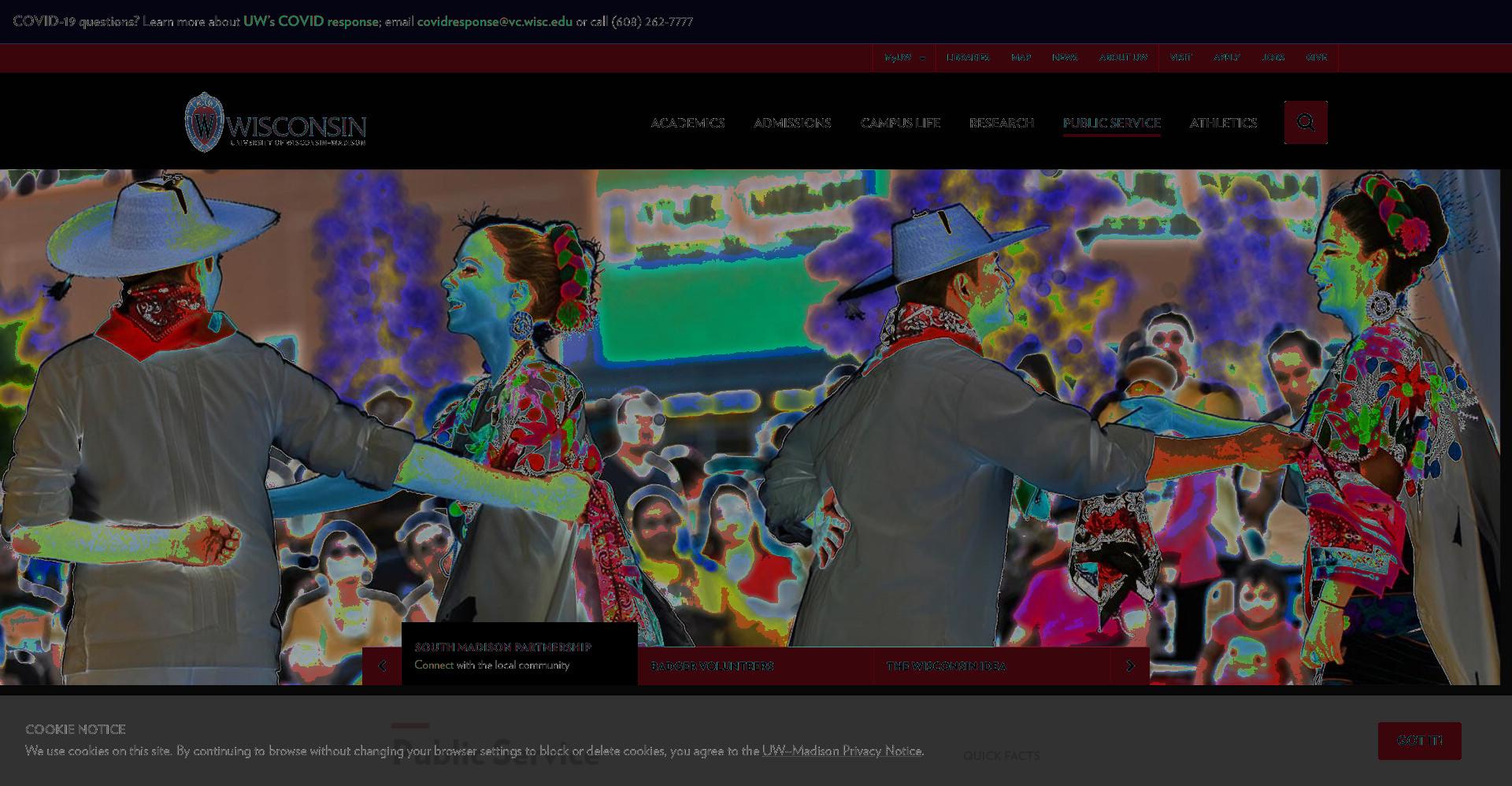
Task: Open the Libraries link
Action: (x=968, y=57)
